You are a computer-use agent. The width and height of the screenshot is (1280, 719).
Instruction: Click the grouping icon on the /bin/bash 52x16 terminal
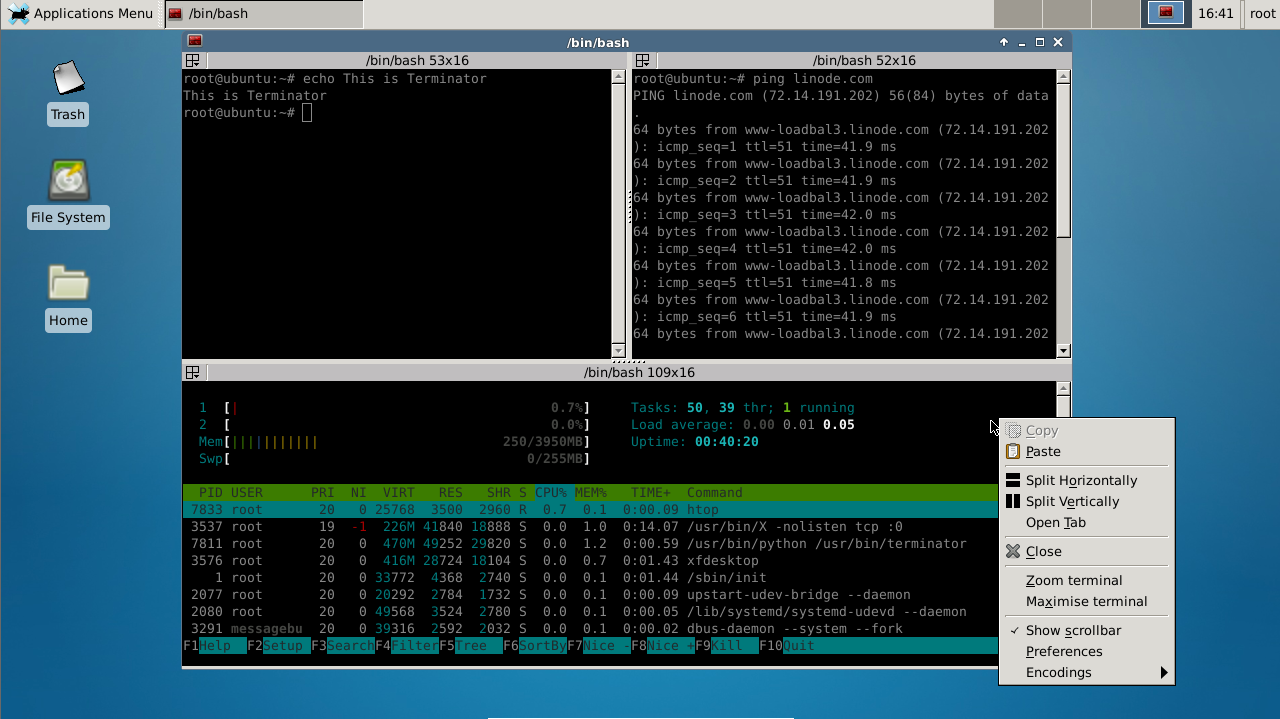click(x=640, y=60)
